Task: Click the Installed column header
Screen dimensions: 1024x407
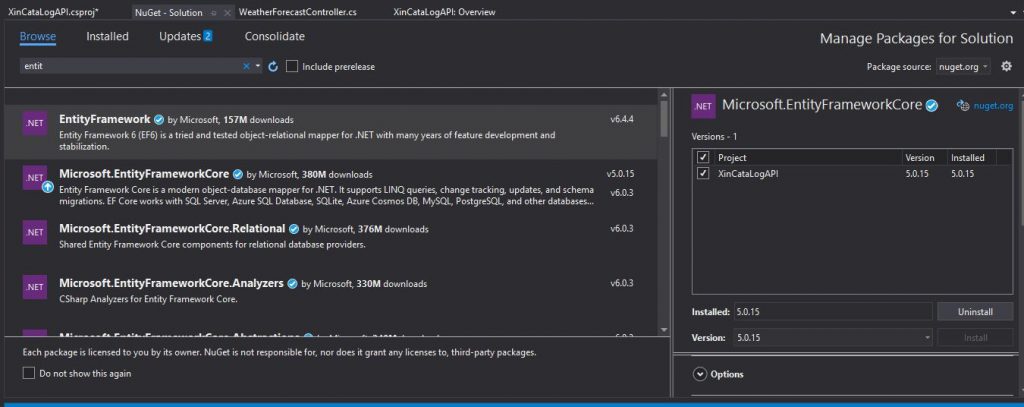Action: pos(967,157)
